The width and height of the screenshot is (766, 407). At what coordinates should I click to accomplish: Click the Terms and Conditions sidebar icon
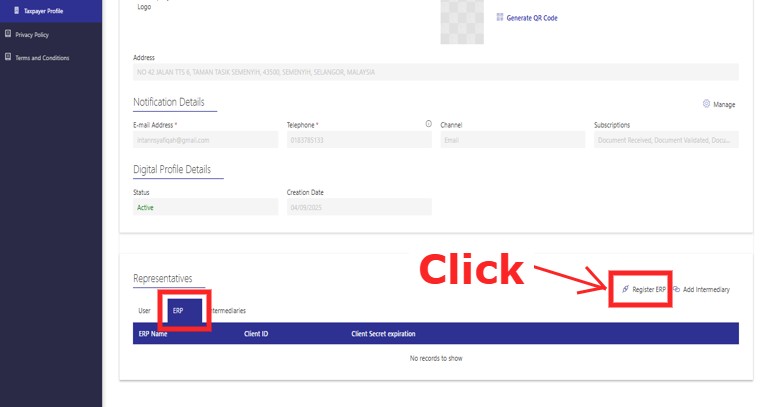tap(8, 57)
